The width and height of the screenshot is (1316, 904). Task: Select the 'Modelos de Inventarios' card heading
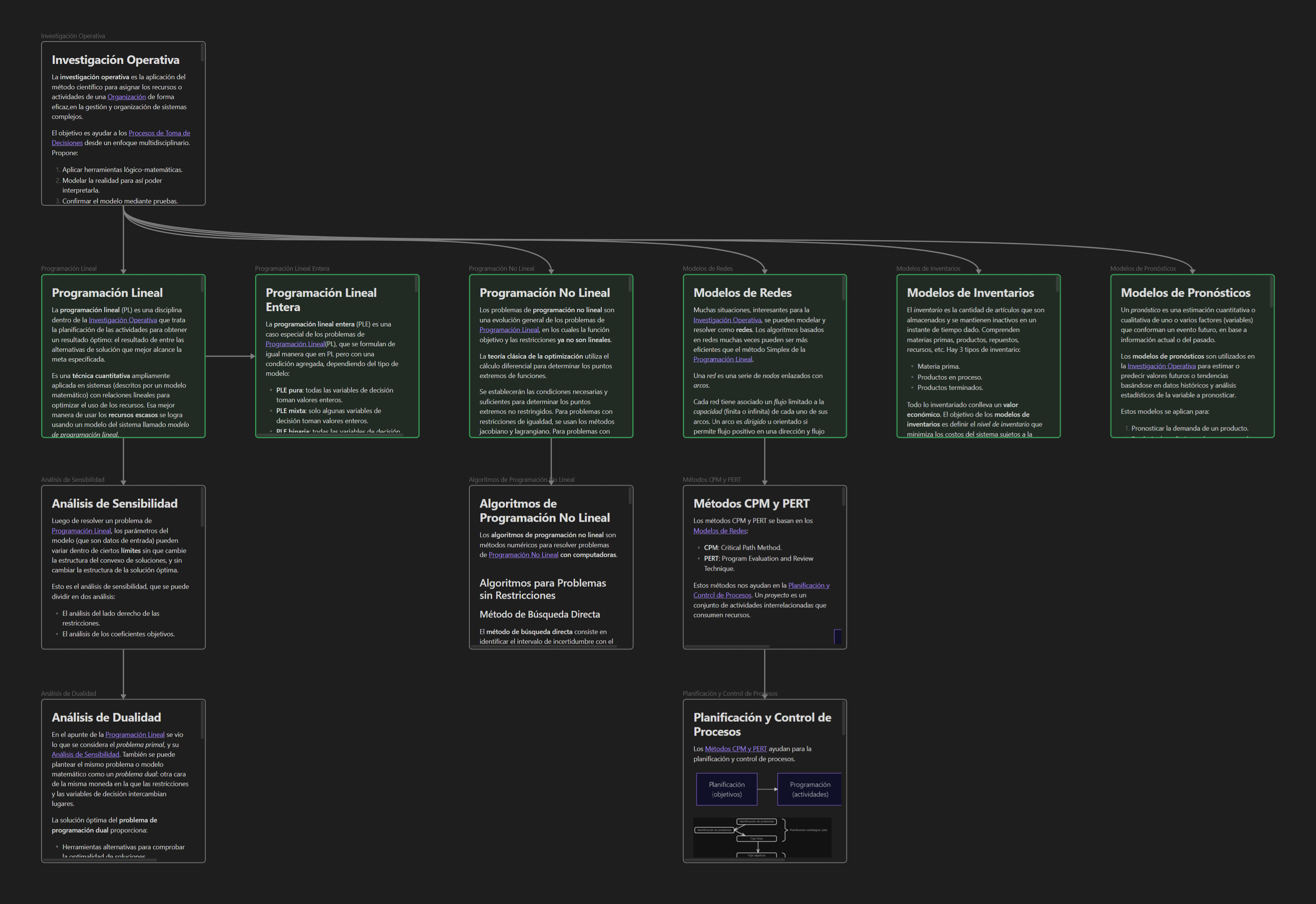tap(970, 293)
